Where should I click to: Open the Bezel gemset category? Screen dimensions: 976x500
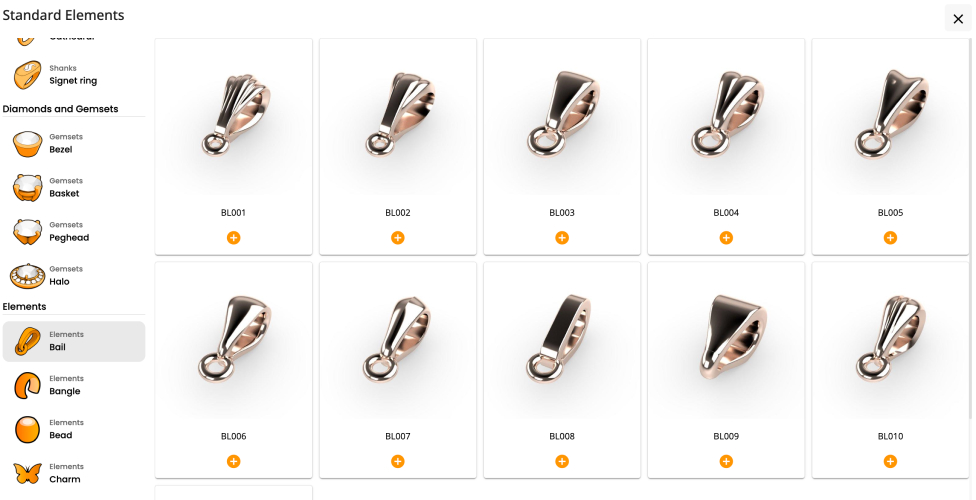74,144
